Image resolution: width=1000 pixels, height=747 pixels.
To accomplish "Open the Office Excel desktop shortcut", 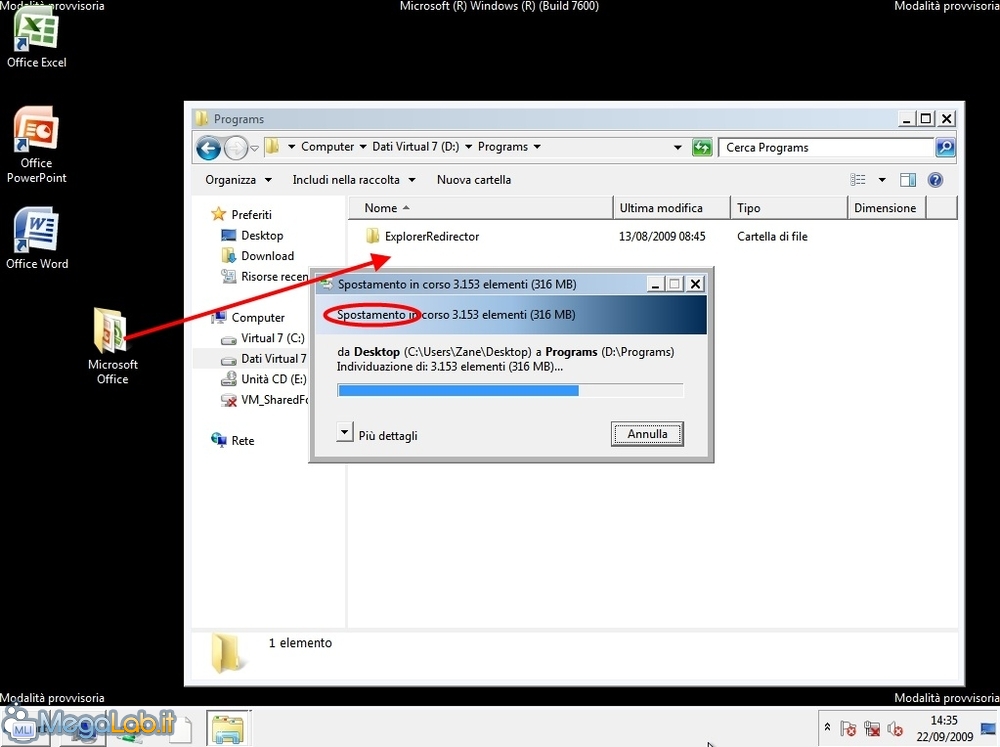I will (x=36, y=38).
